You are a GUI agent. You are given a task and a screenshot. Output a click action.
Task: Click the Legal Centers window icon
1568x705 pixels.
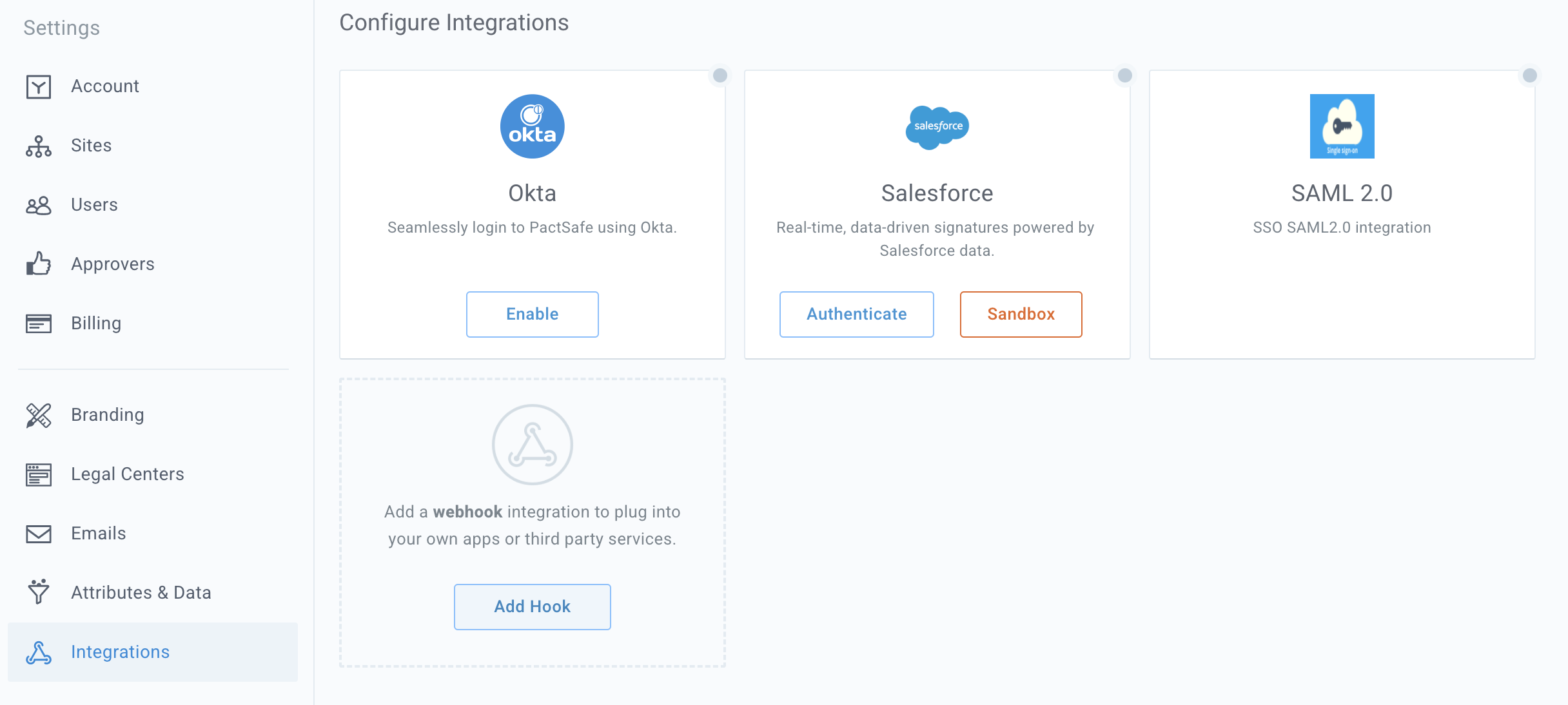[39, 474]
